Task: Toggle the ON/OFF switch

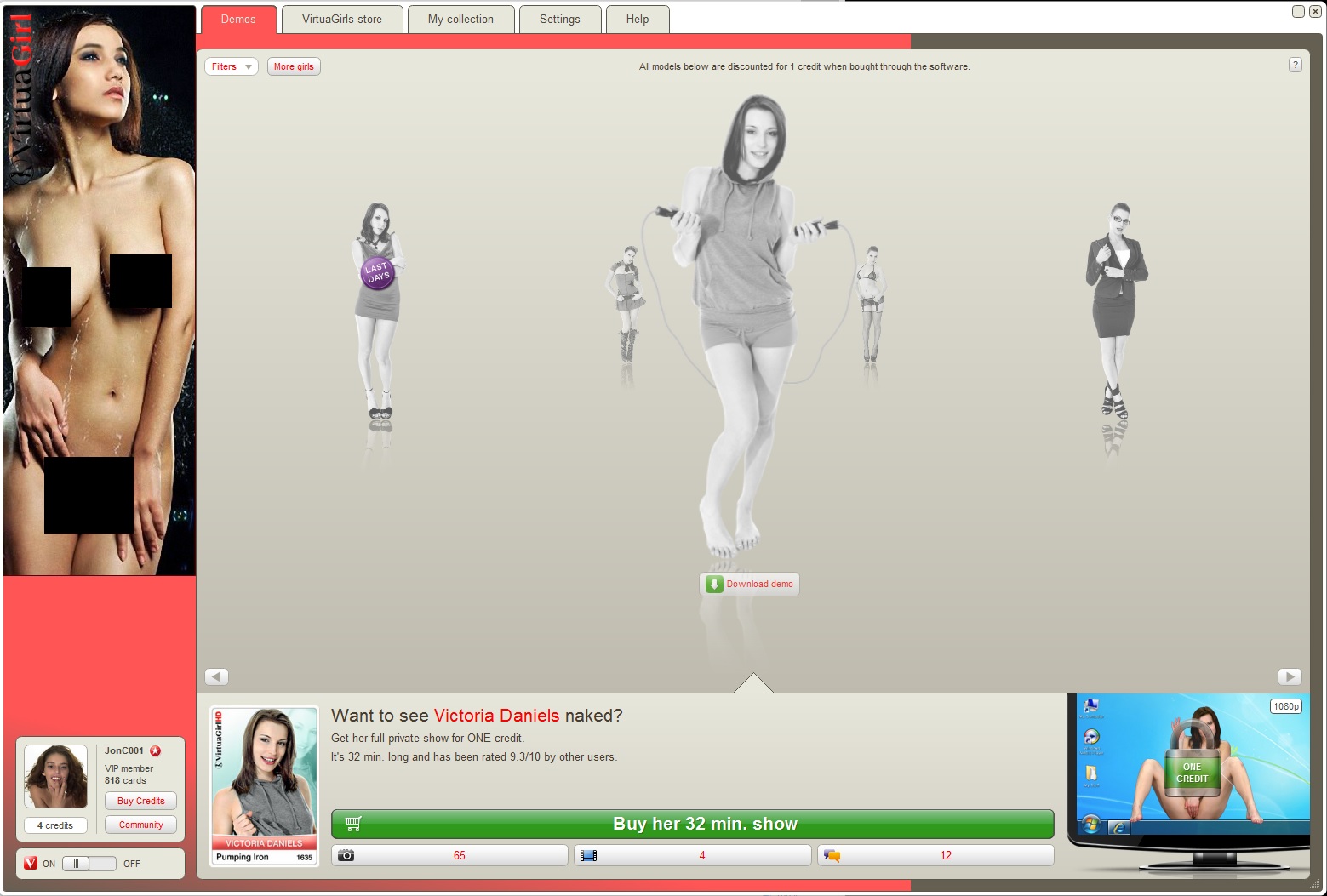Action: [x=89, y=864]
